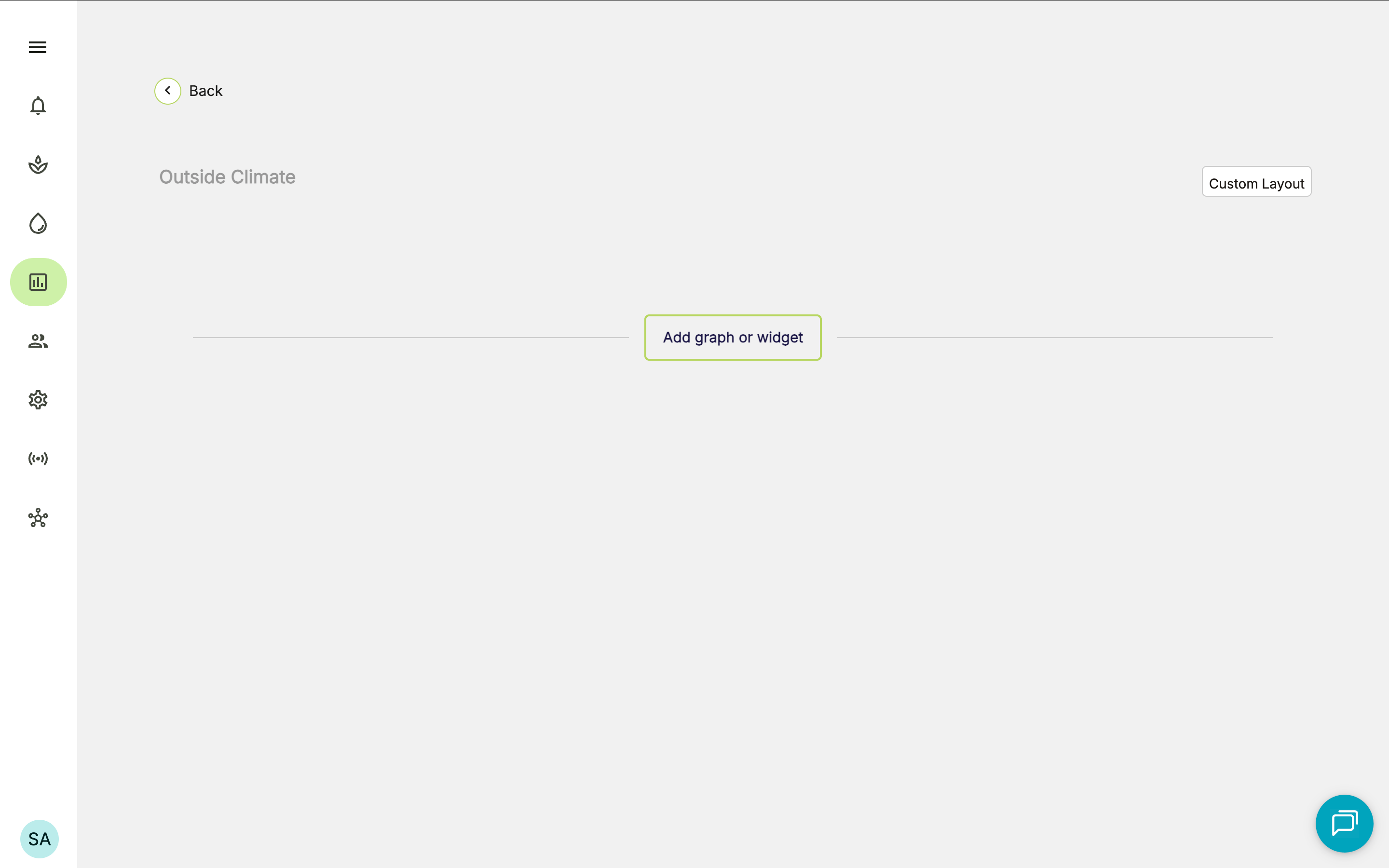Click Add graph or widget button
This screenshot has width=1389, height=868.
point(733,338)
